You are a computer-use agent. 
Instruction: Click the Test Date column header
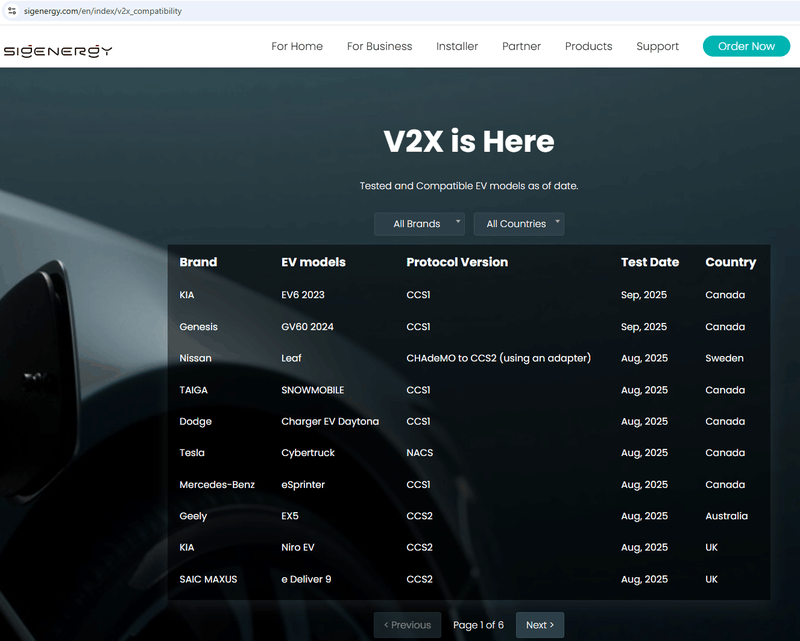coord(650,262)
